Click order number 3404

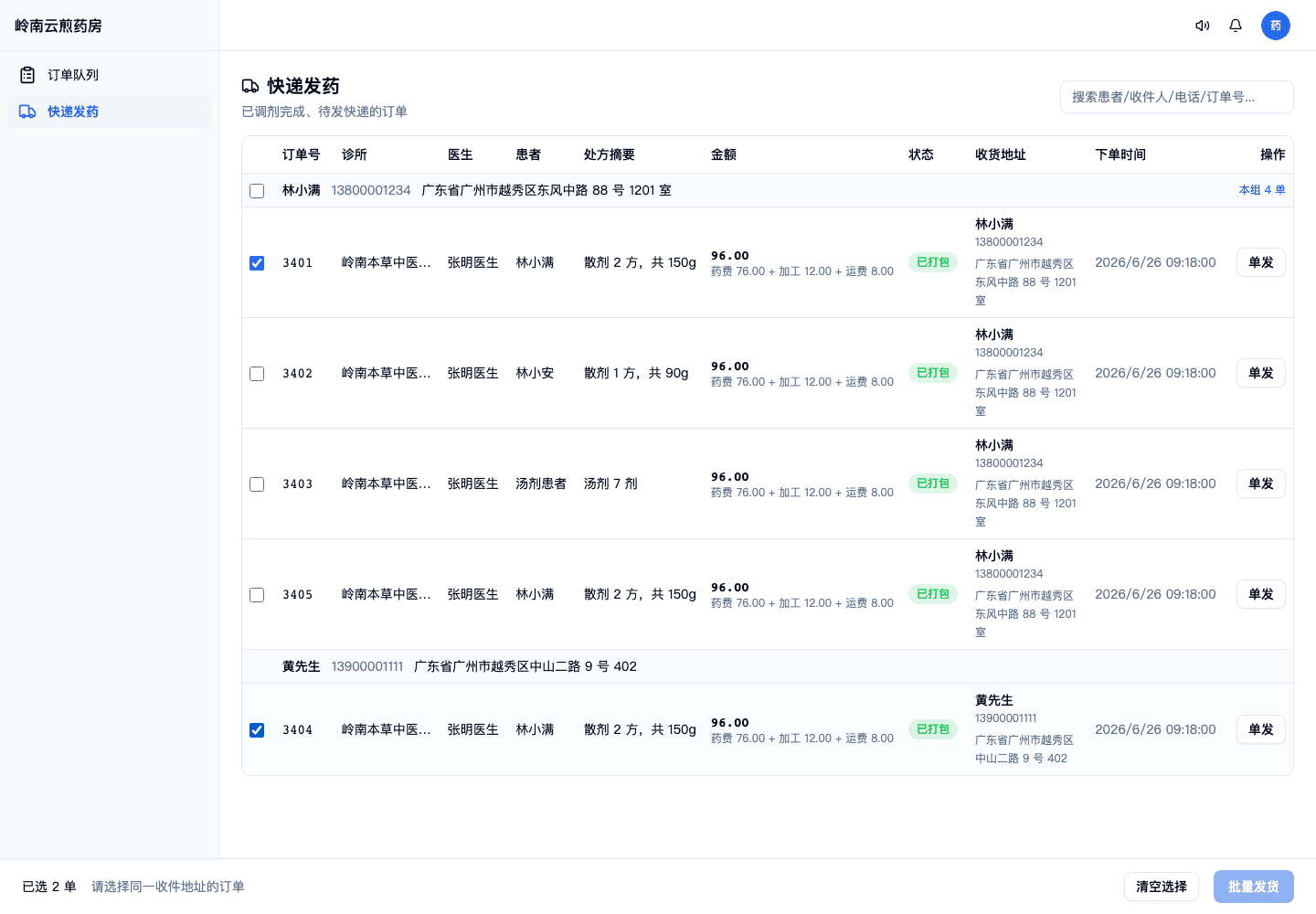[297, 730]
